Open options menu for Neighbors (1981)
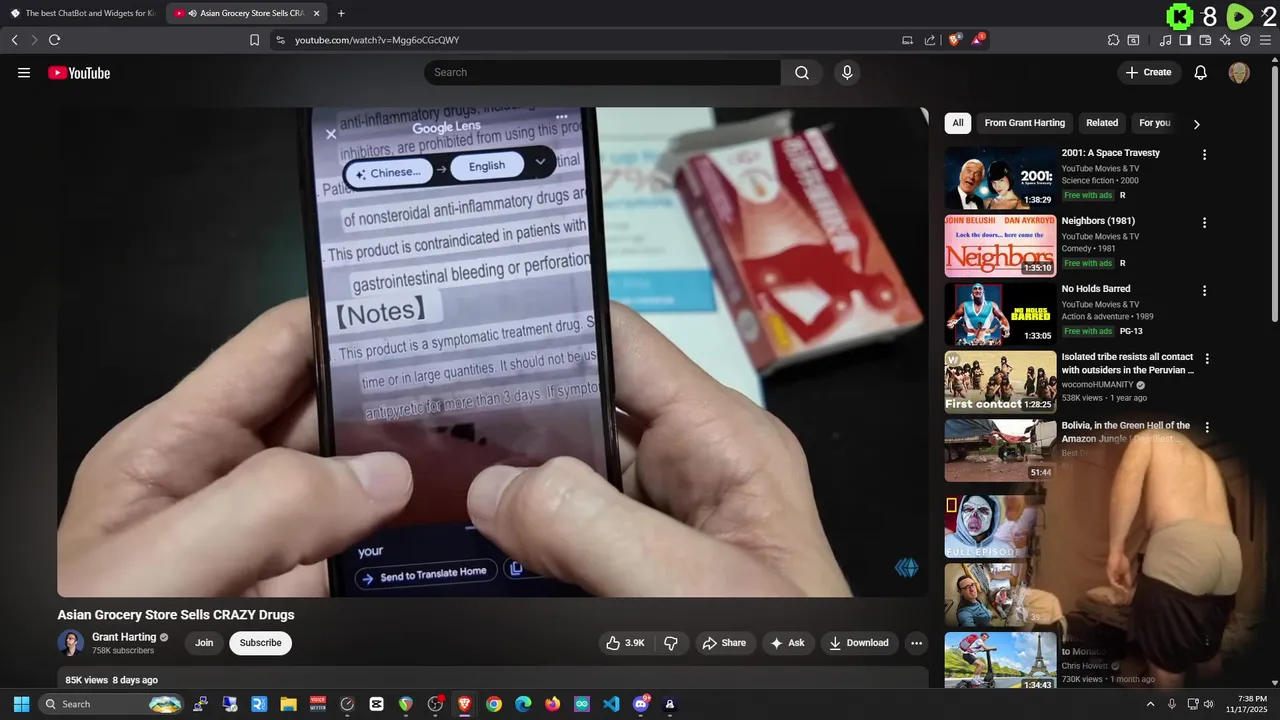 (x=1204, y=223)
